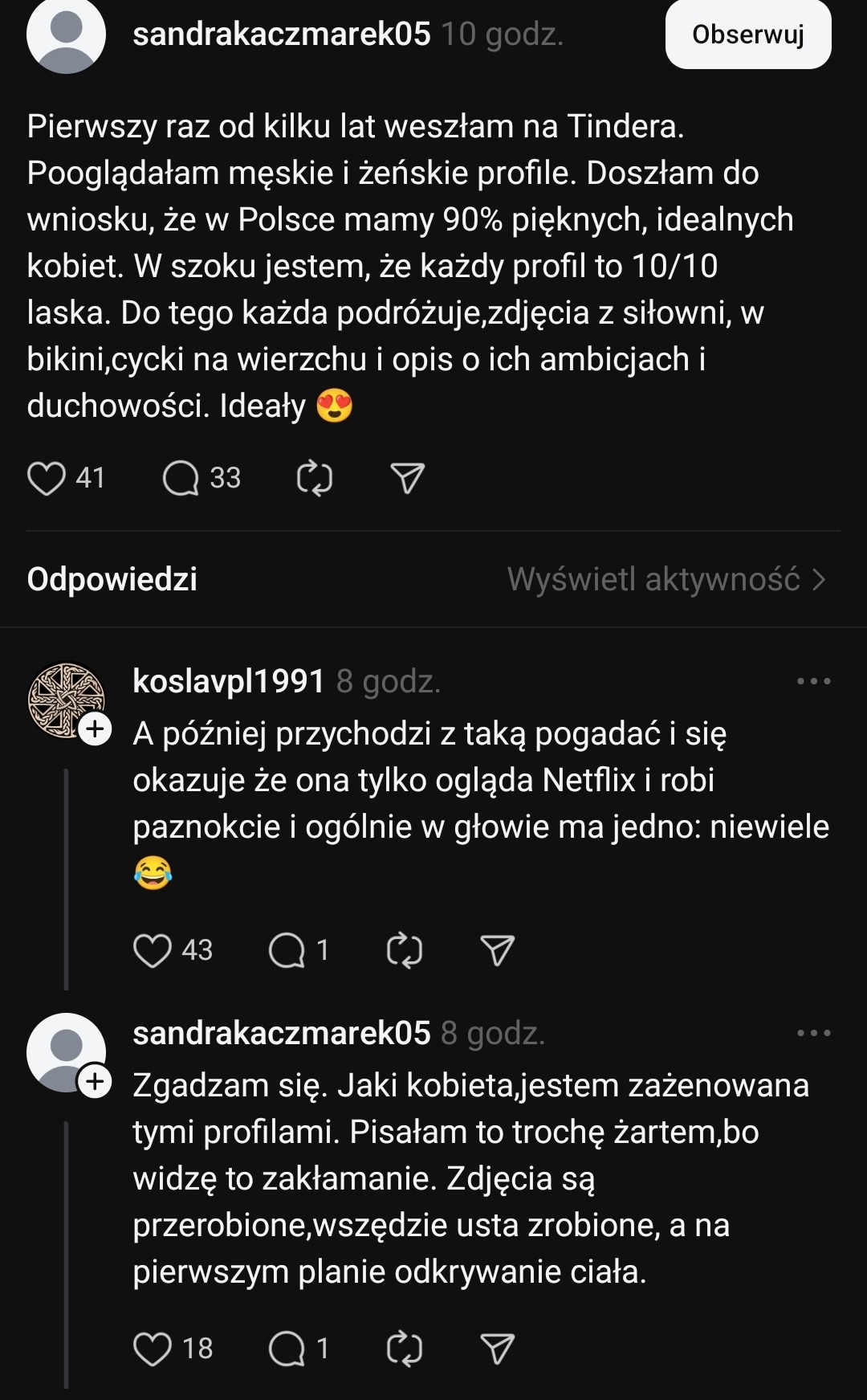Tap the Odpowiedzi section header
Viewport: 867px width, 1400px height.
tap(112, 579)
